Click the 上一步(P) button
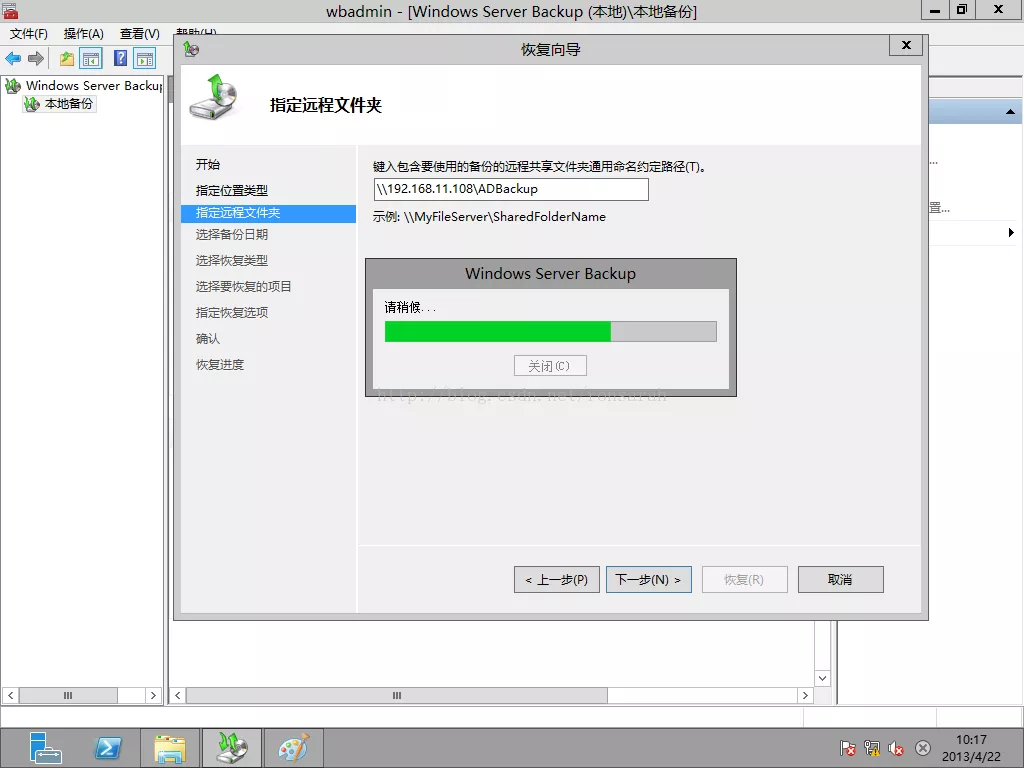The image size is (1024, 768). (x=557, y=580)
